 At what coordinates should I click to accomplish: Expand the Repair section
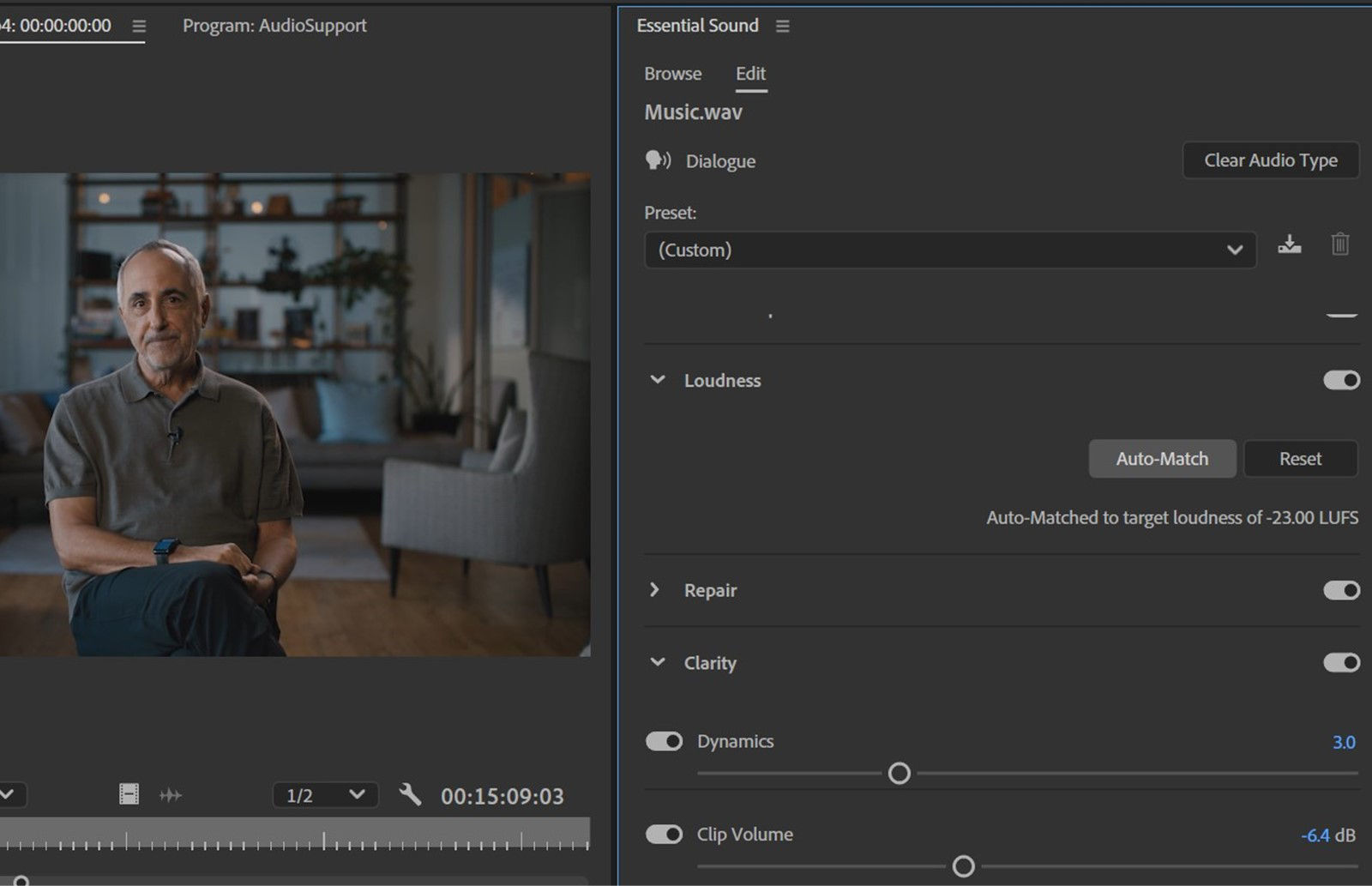(x=655, y=590)
